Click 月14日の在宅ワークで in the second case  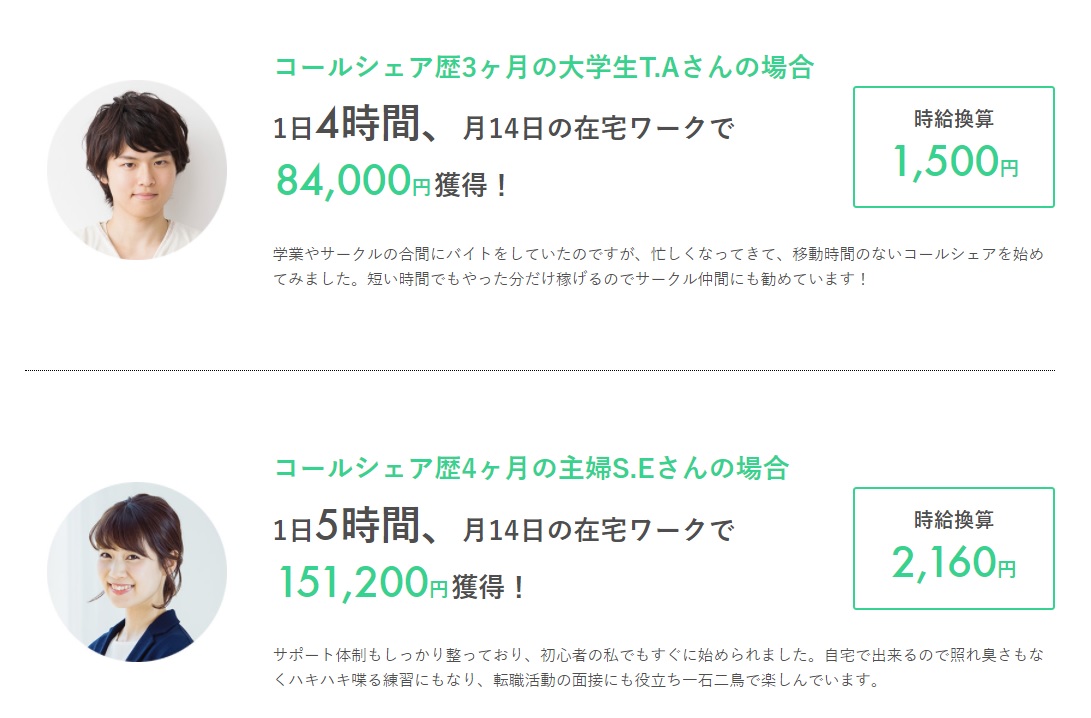tap(598, 530)
